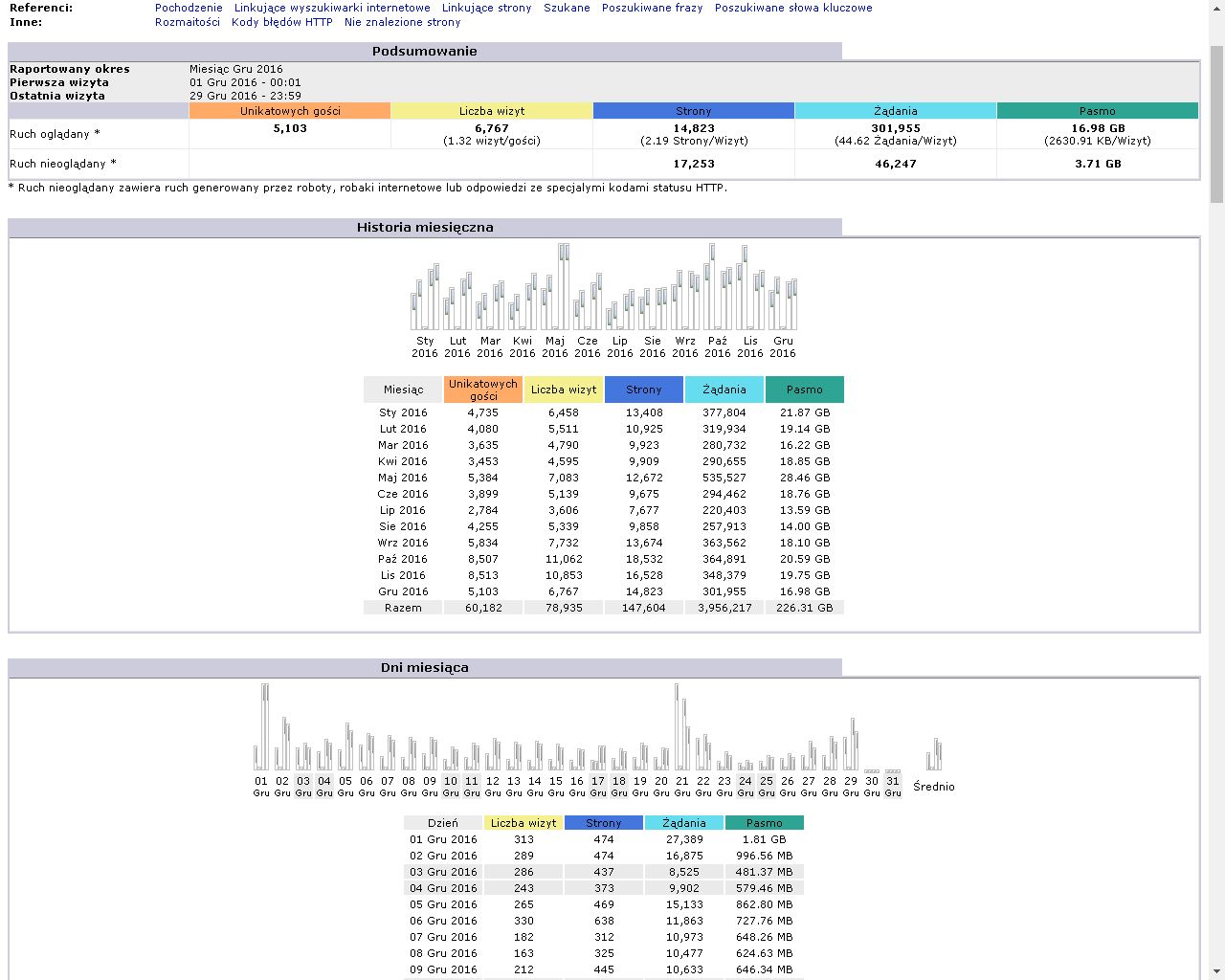Open Poszukiwane słowa kluczowe link

[793, 8]
